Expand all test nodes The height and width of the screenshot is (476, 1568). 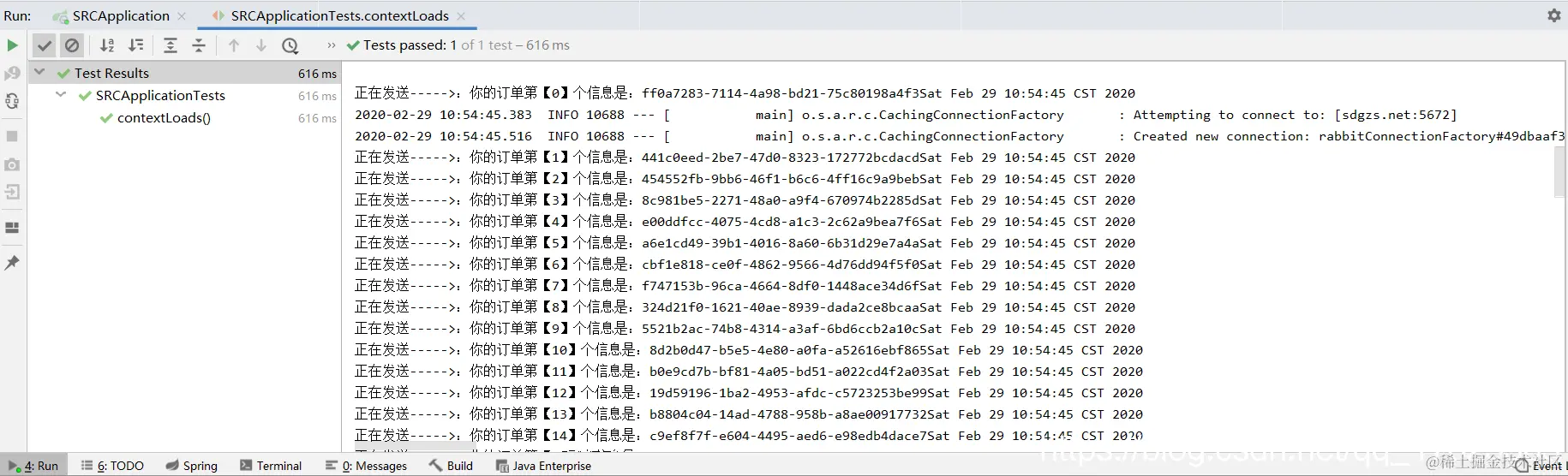coord(171,45)
